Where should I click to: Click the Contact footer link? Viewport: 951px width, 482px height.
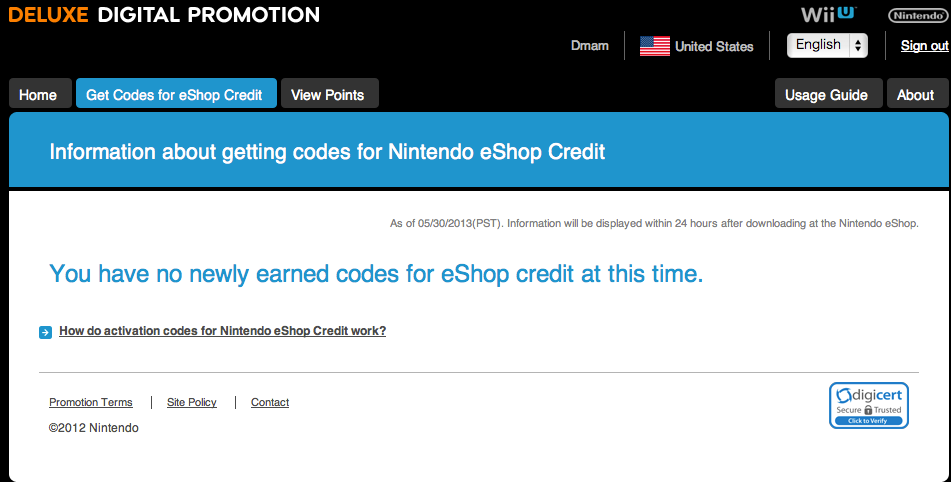(270, 402)
